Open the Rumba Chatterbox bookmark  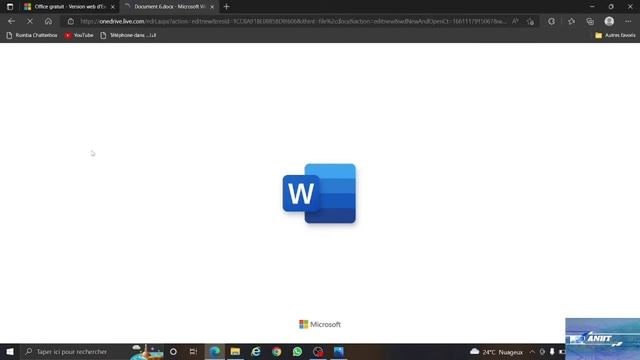pos(32,36)
